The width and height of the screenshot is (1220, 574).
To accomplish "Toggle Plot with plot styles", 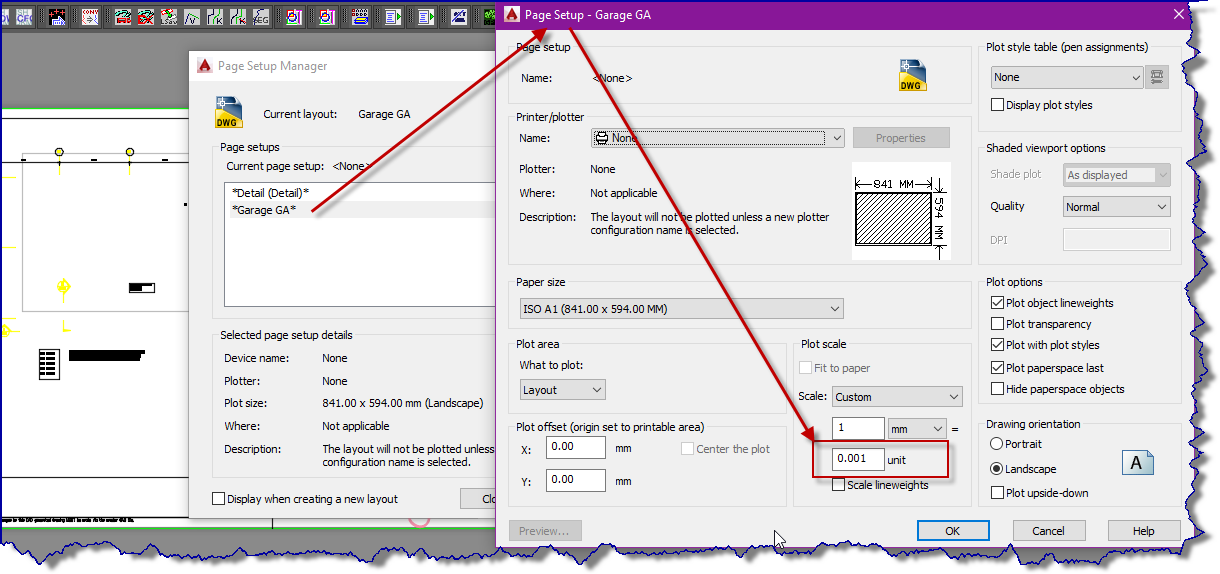I will [998, 345].
